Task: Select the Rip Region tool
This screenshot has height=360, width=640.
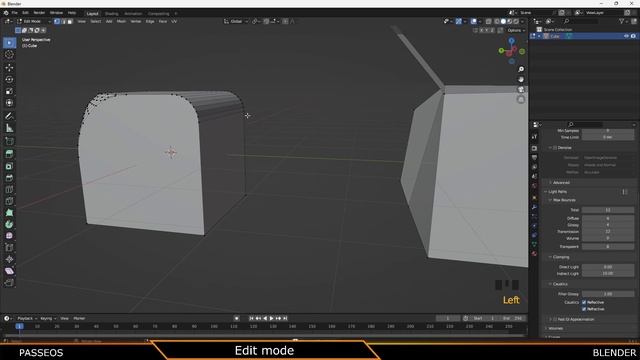Action: coord(9,282)
